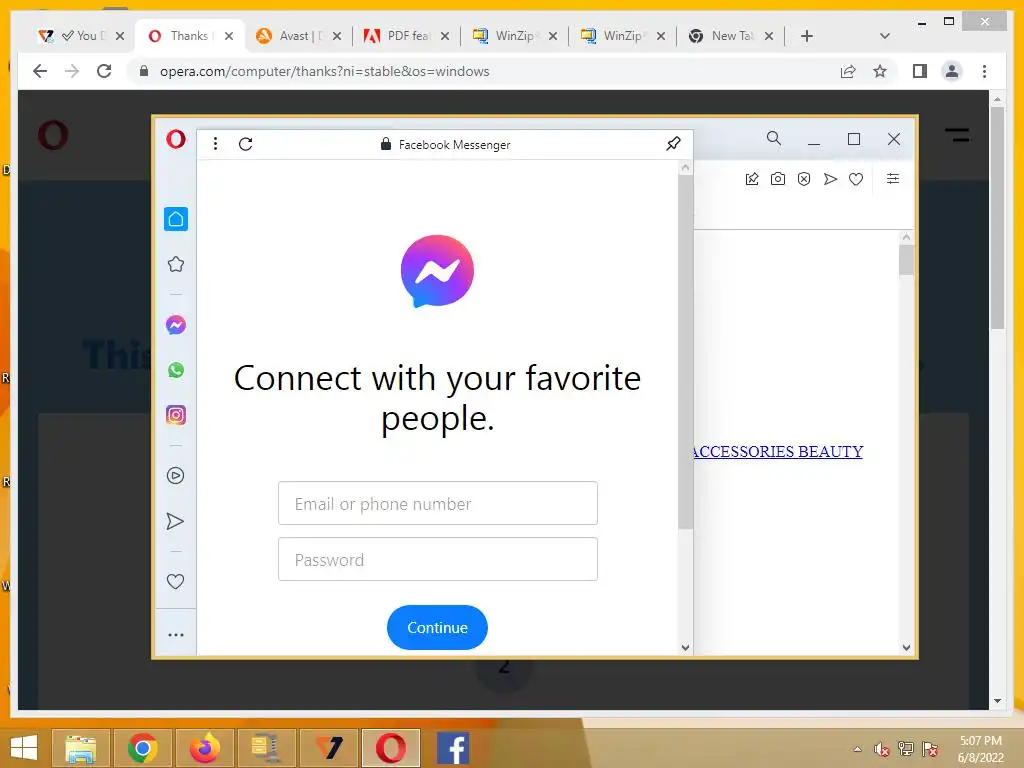Toggle Chrome side panel icon

920,71
